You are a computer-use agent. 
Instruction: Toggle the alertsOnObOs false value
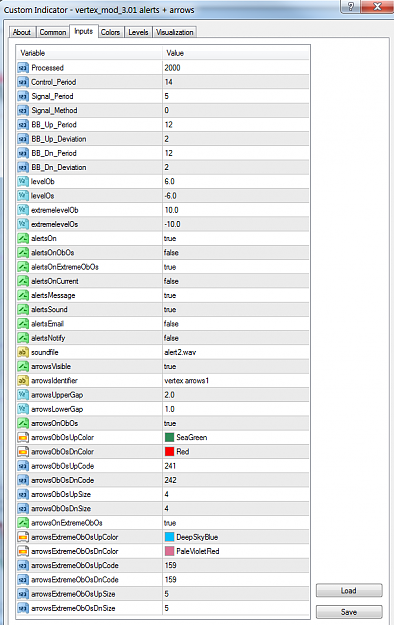[x=171, y=253]
